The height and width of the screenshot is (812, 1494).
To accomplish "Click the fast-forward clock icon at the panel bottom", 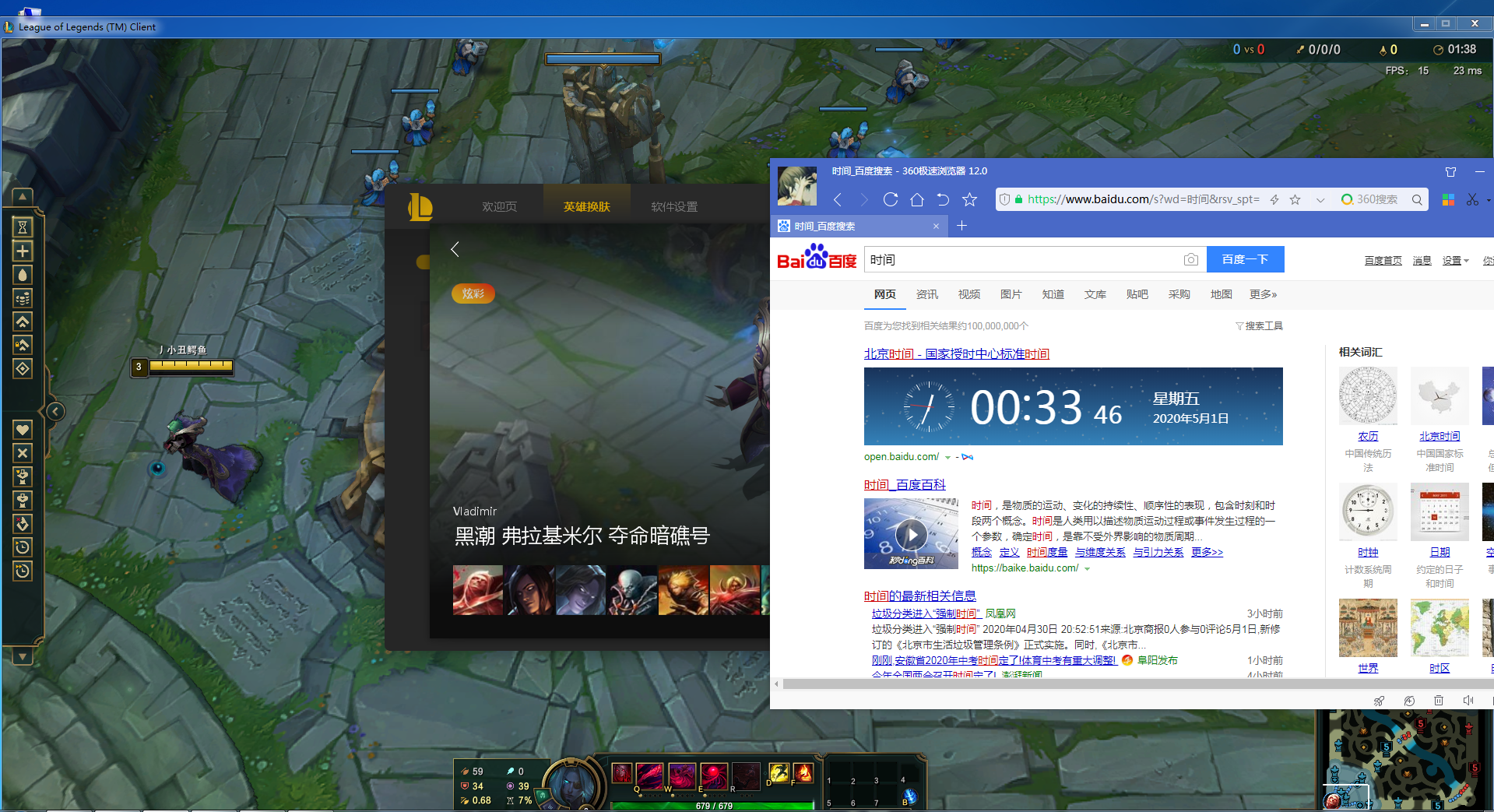I will coord(23,571).
